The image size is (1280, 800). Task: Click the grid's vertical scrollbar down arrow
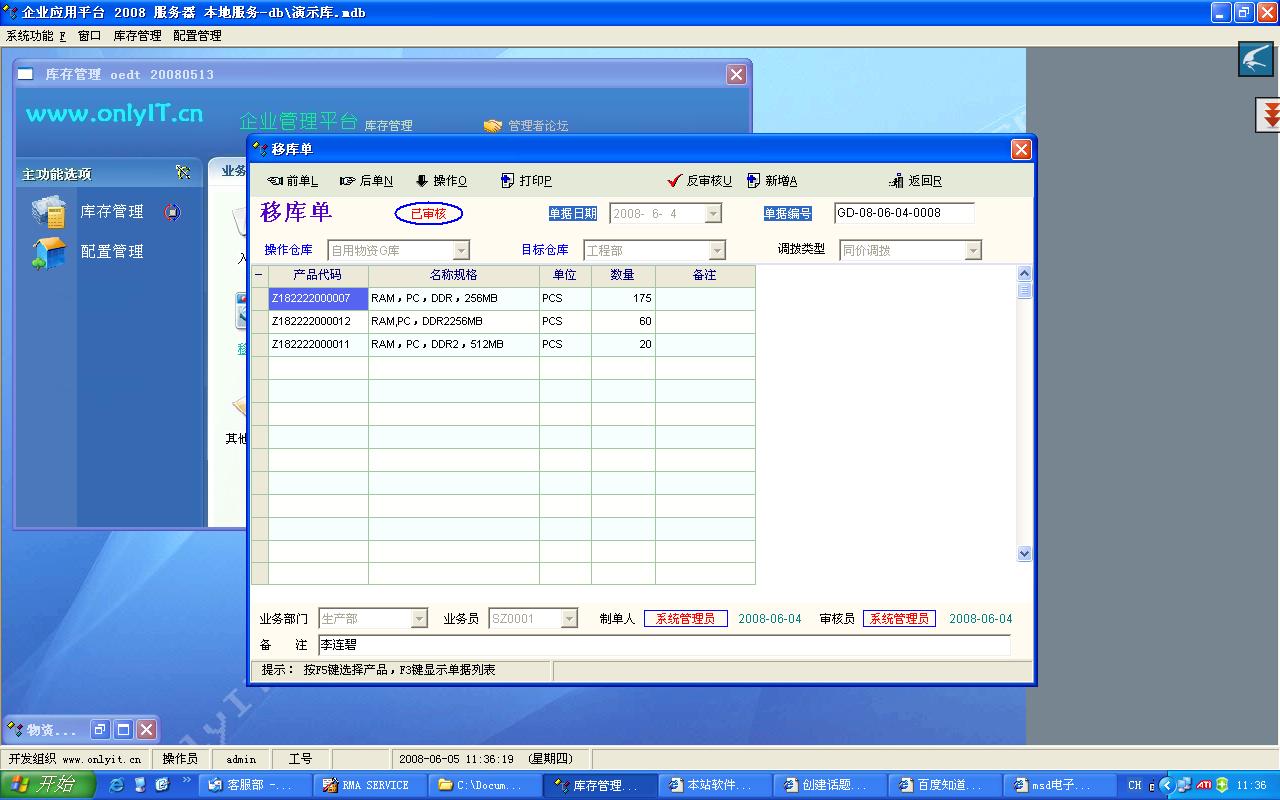pyautogui.click(x=1024, y=553)
